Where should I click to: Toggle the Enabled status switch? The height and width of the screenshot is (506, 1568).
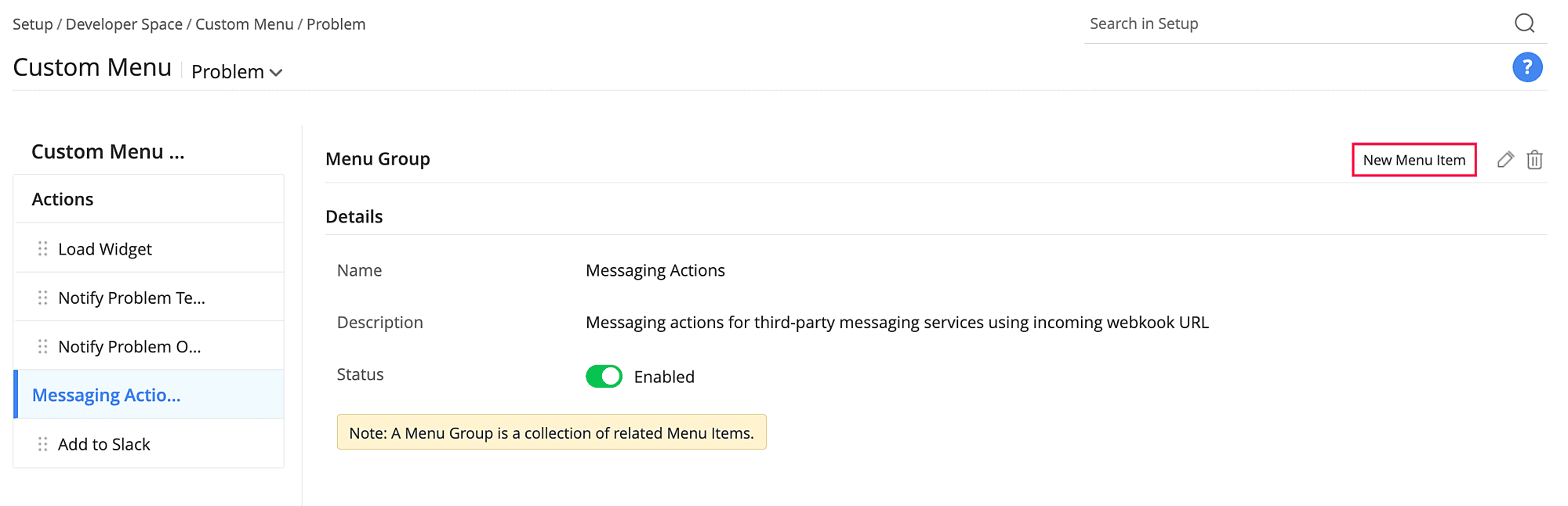(604, 377)
